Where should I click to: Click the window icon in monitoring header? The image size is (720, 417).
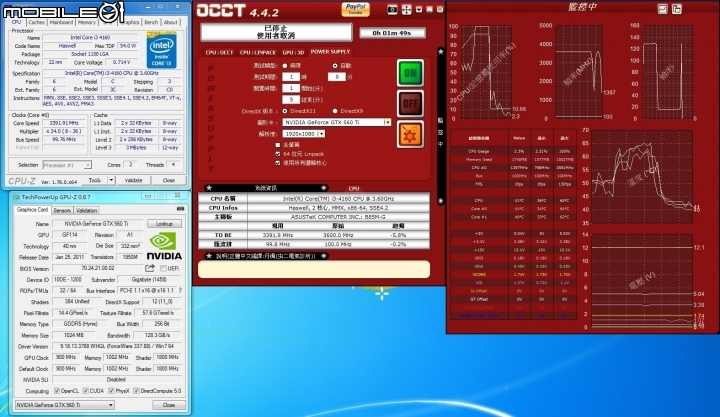click(677, 9)
